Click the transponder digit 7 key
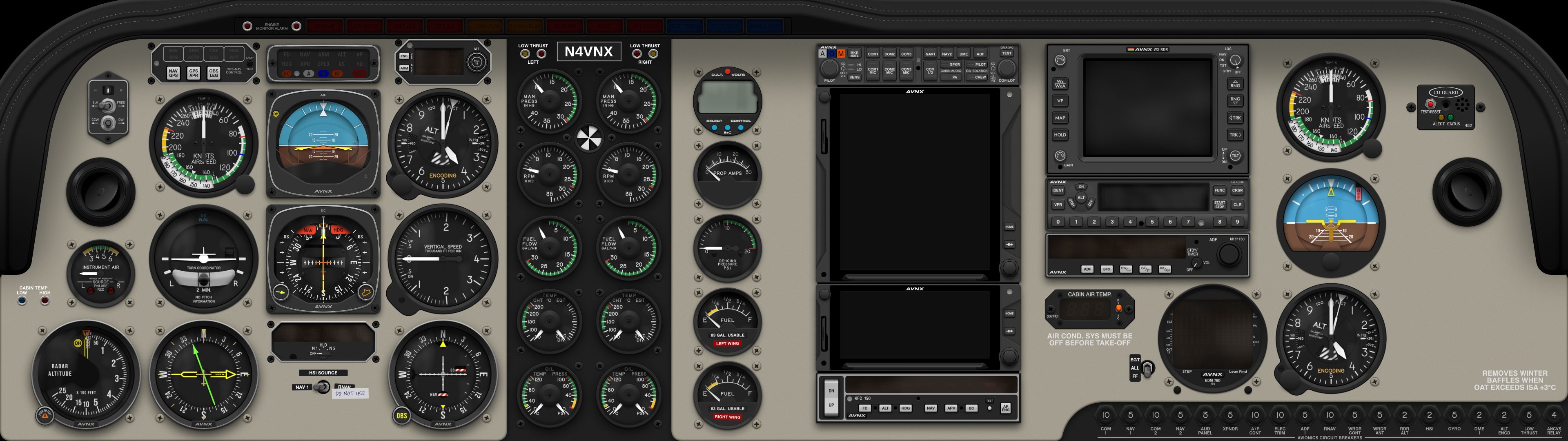 click(1187, 222)
